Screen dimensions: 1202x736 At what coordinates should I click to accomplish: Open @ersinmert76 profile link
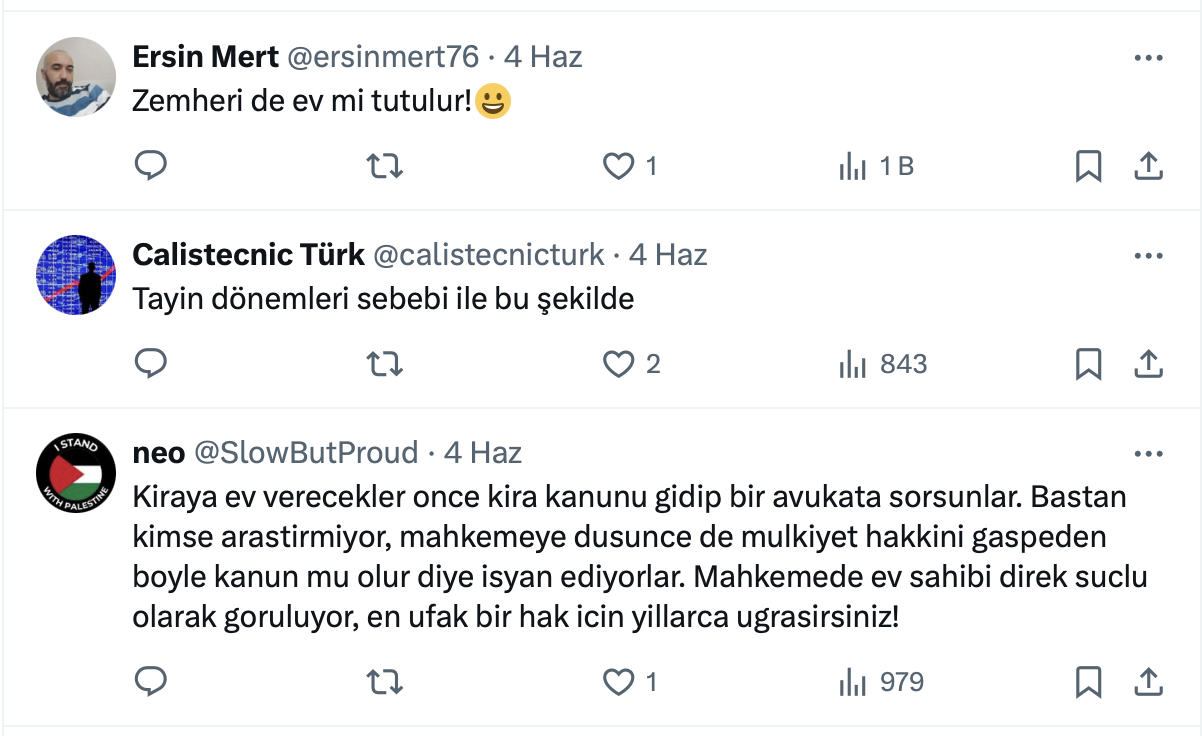[x=383, y=57]
